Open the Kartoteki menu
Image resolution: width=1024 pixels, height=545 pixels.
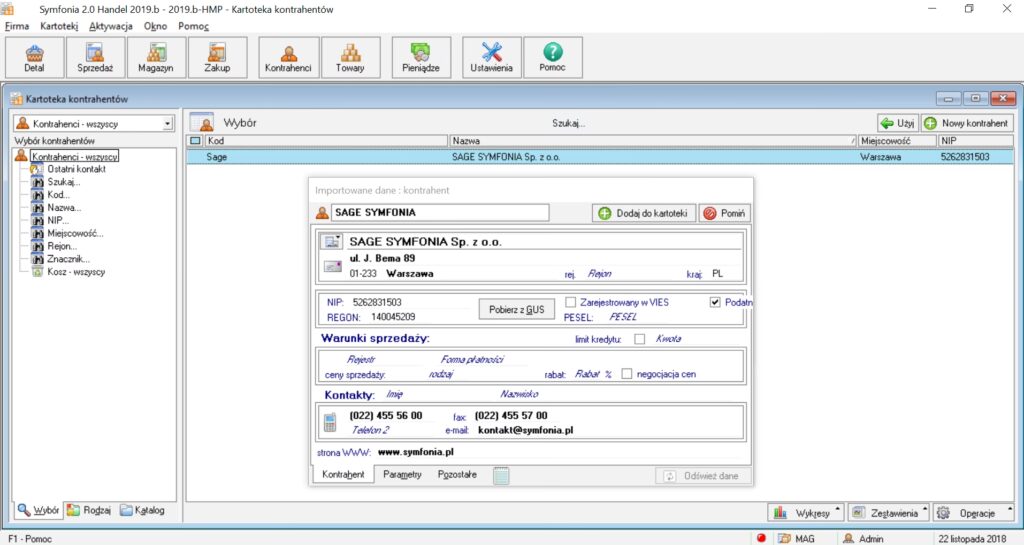coord(59,25)
